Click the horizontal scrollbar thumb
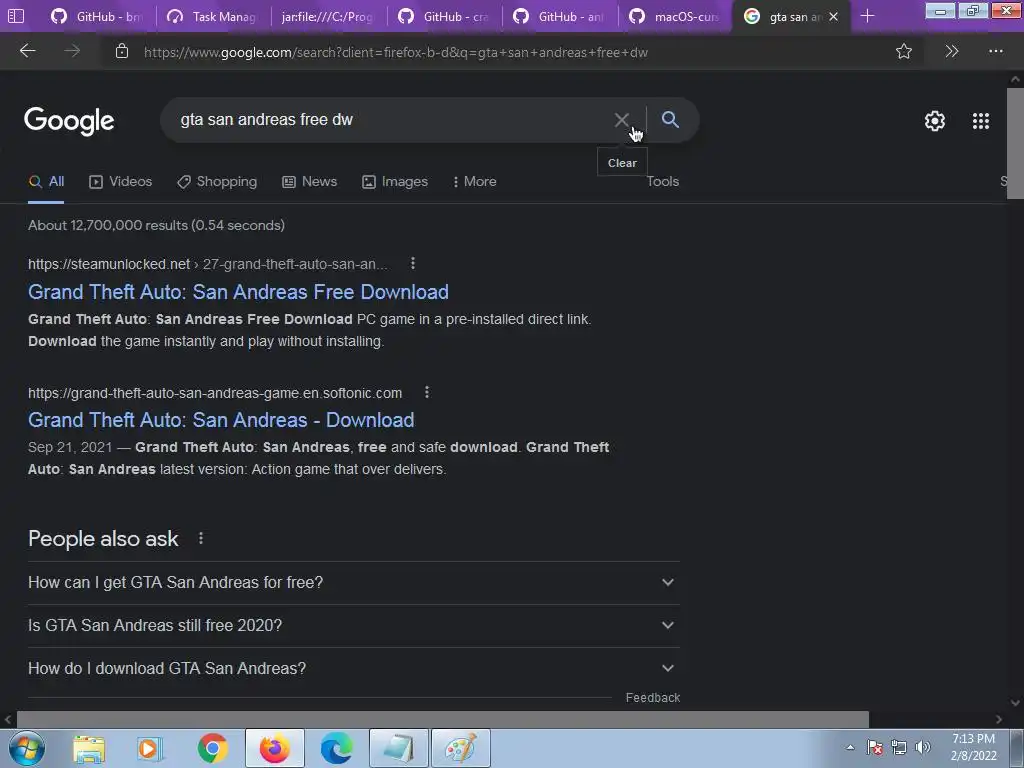The height and width of the screenshot is (768, 1024). coord(443,719)
